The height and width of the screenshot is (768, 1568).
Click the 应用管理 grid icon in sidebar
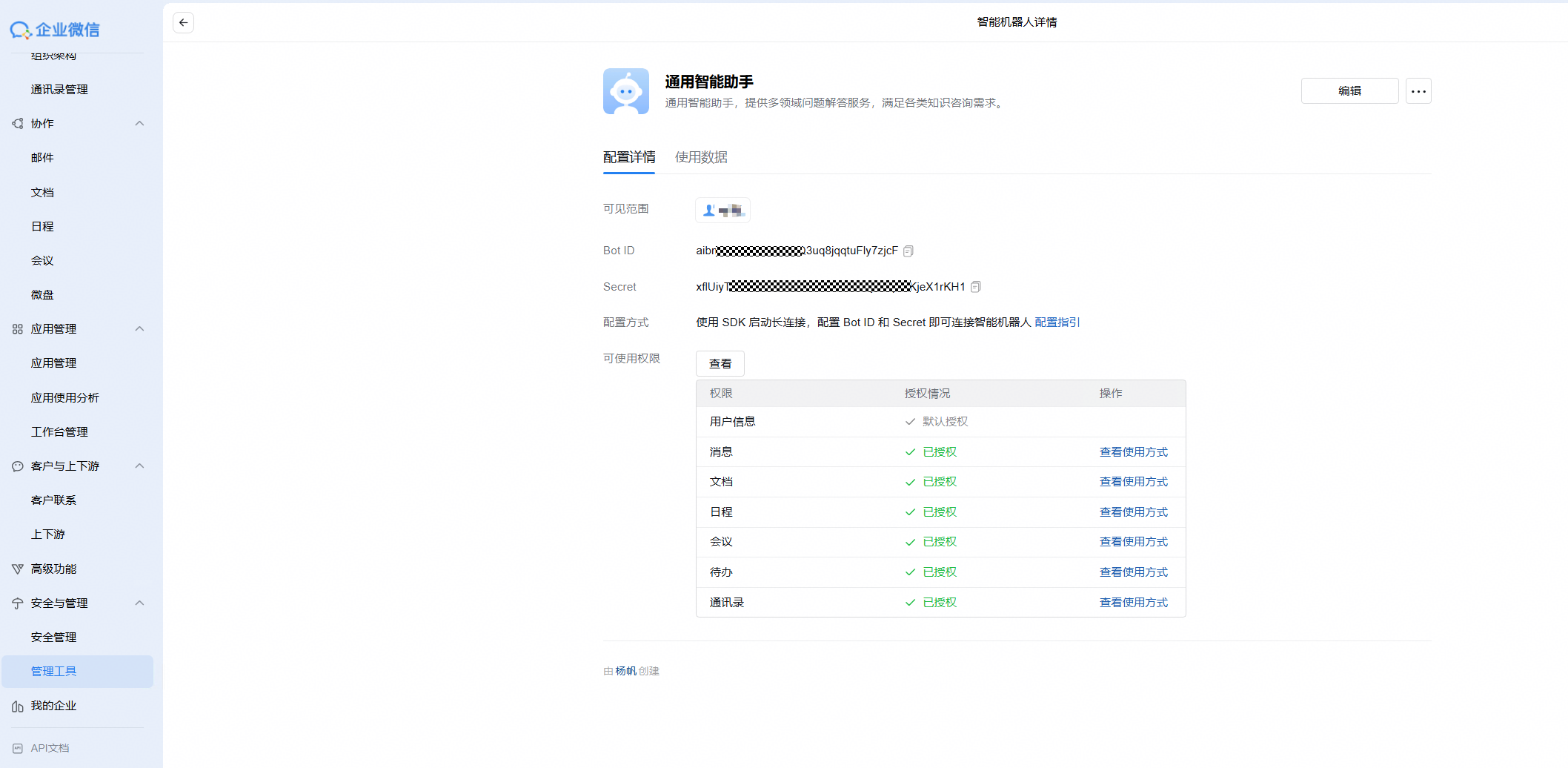18,329
